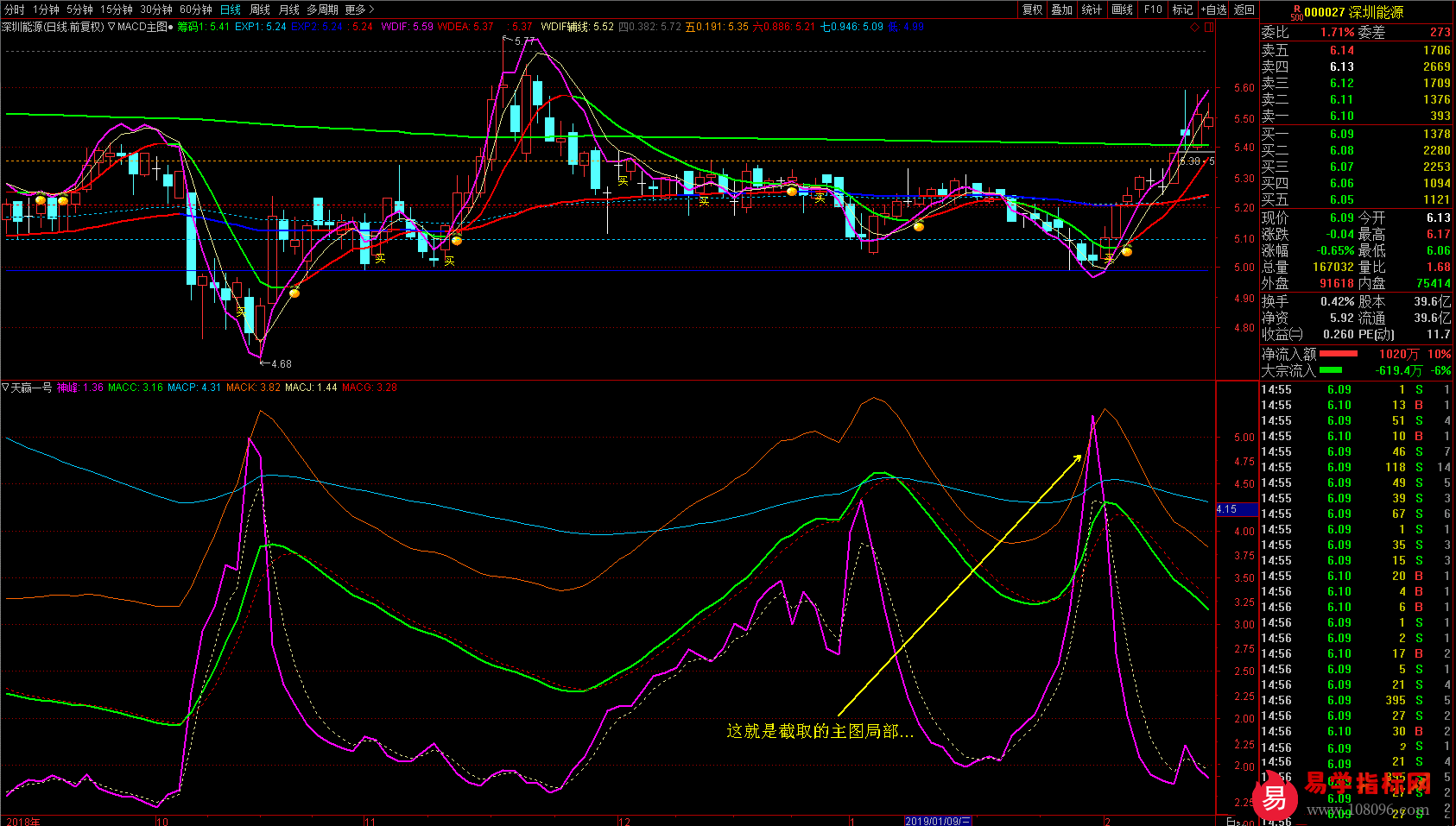This screenshot has height=826, width=1456.
Task: Click the red 净流入额 progress bar
Action: click(1339, 354)
